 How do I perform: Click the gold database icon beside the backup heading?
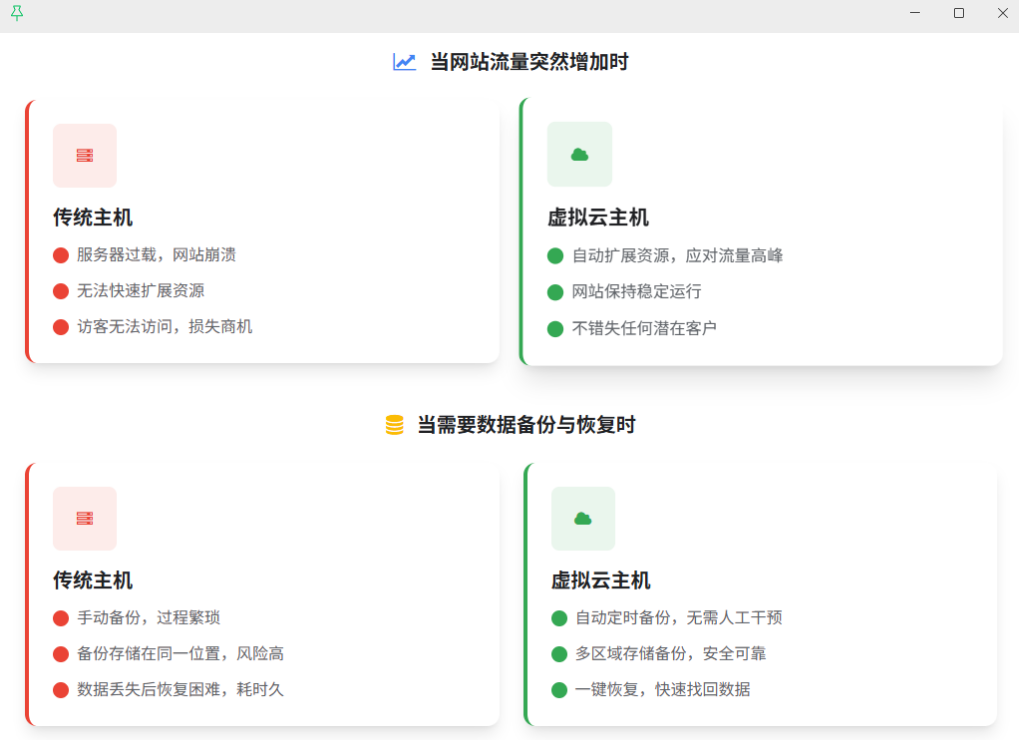click(x=395, y=425)
